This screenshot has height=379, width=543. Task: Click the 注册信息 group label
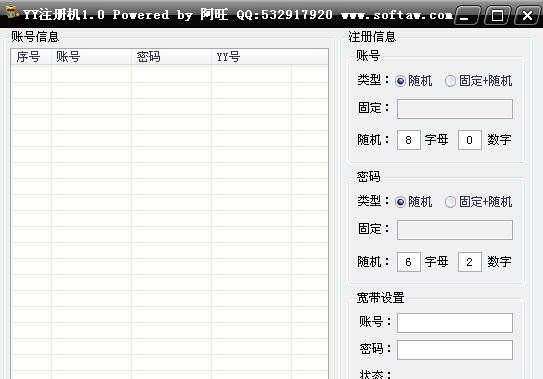tap(372, 37)
